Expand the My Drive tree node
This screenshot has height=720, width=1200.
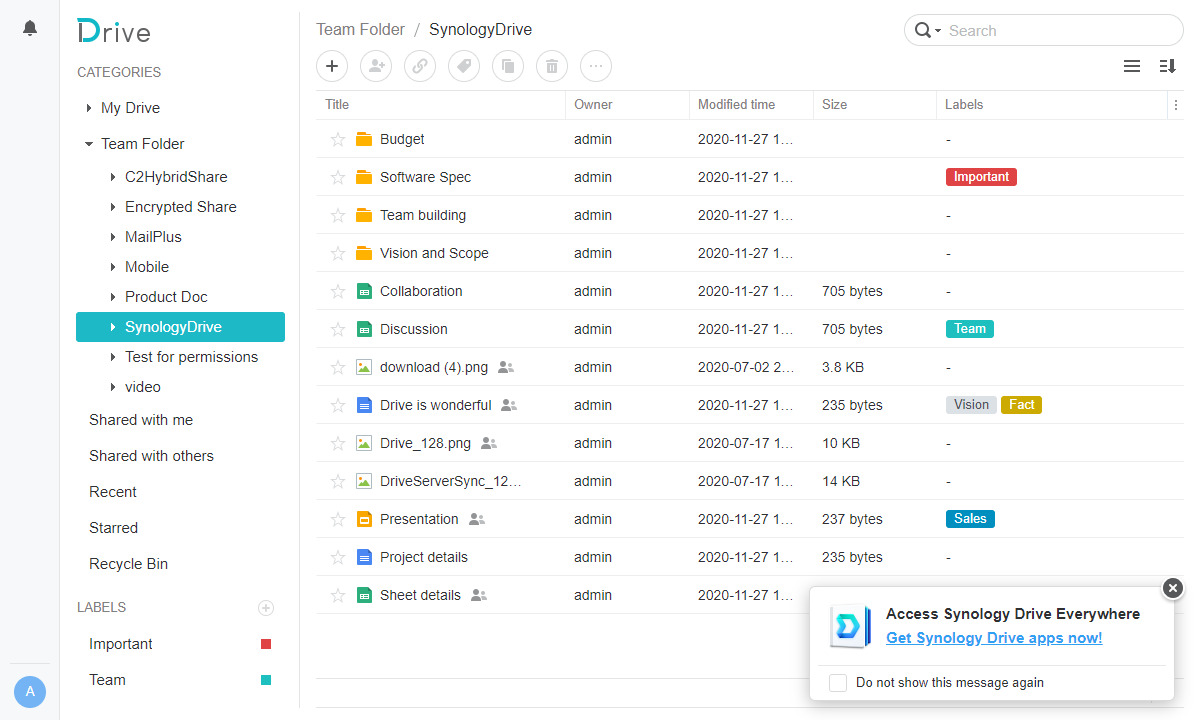coord(89,108)
